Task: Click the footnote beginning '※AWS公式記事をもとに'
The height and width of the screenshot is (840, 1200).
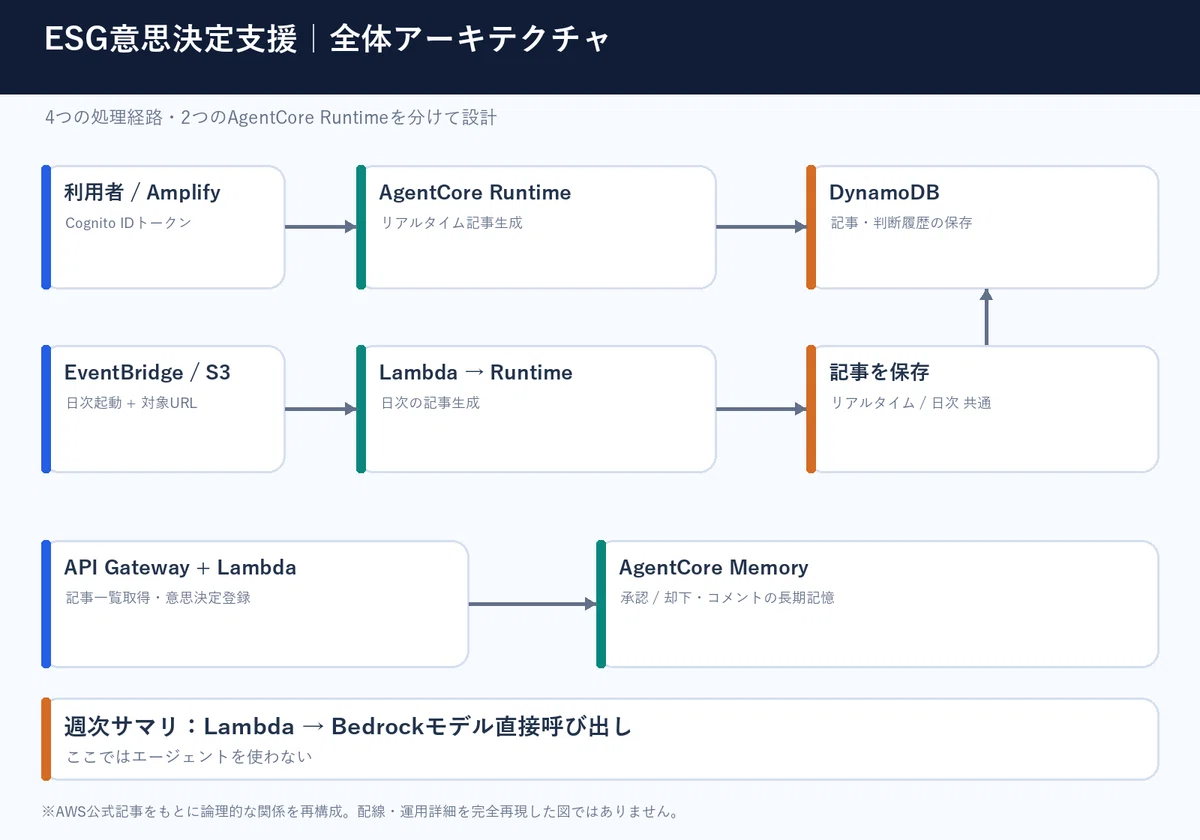Action: (x=361, y=811)
